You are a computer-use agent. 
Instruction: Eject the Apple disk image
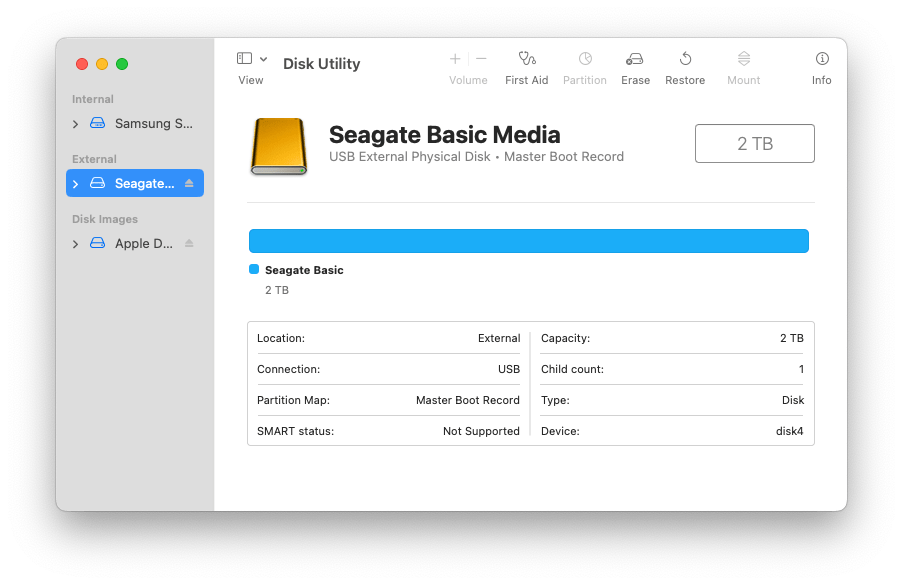coord(189,244)
